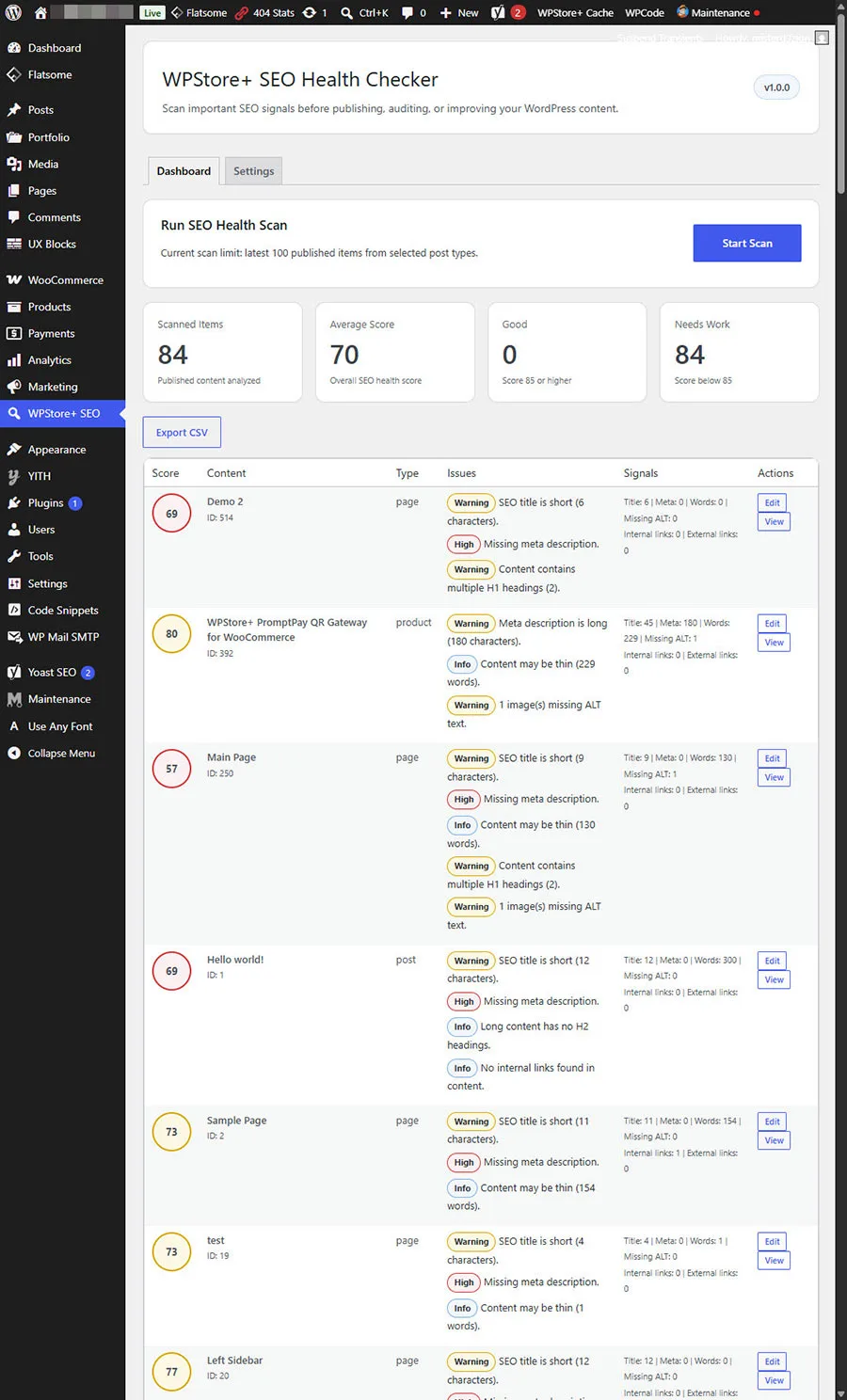Click the Collapse Menu arrow icon
This screenshot has width=847, height=1400.
point(14,754)
